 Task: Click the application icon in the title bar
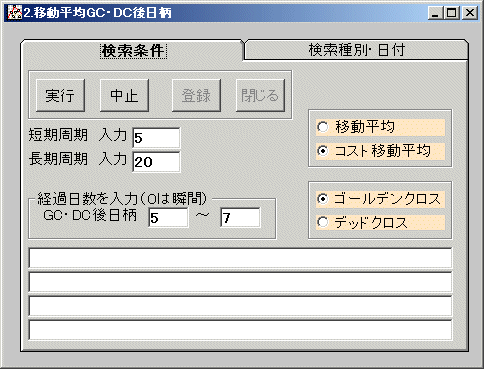click(15, 13)
